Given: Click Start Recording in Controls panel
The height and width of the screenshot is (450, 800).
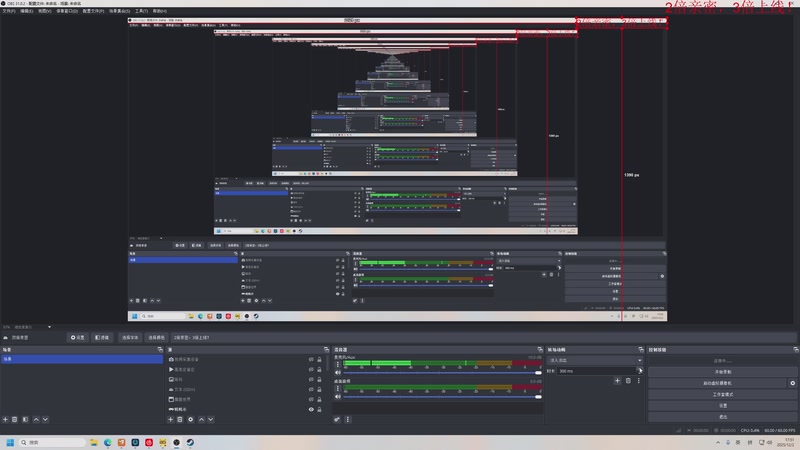Looking at the screenshot, I should [x=722, y=372].
